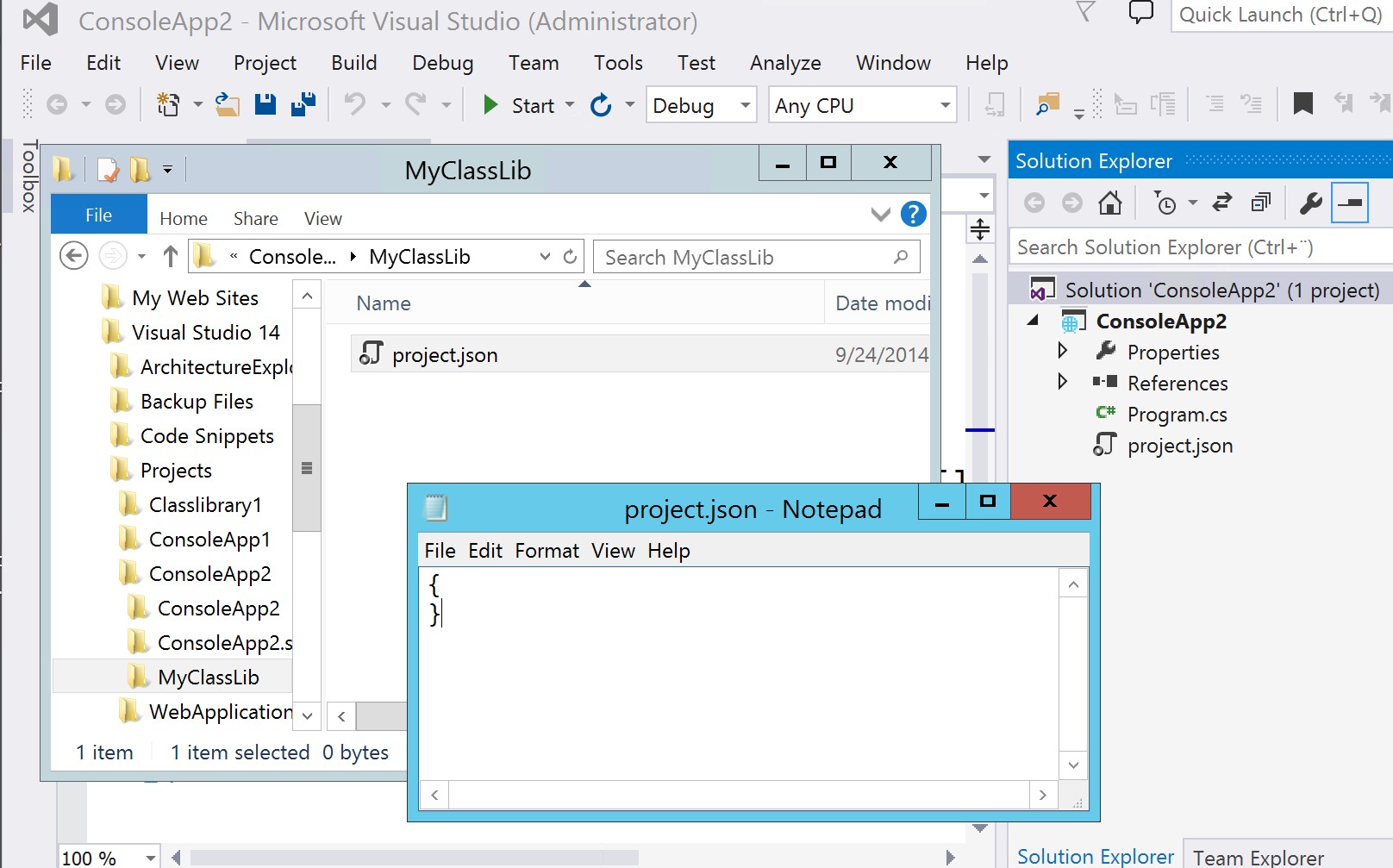
Task: Click Explorer folder tree scrollbar thumb
Action: click(307, 468)
